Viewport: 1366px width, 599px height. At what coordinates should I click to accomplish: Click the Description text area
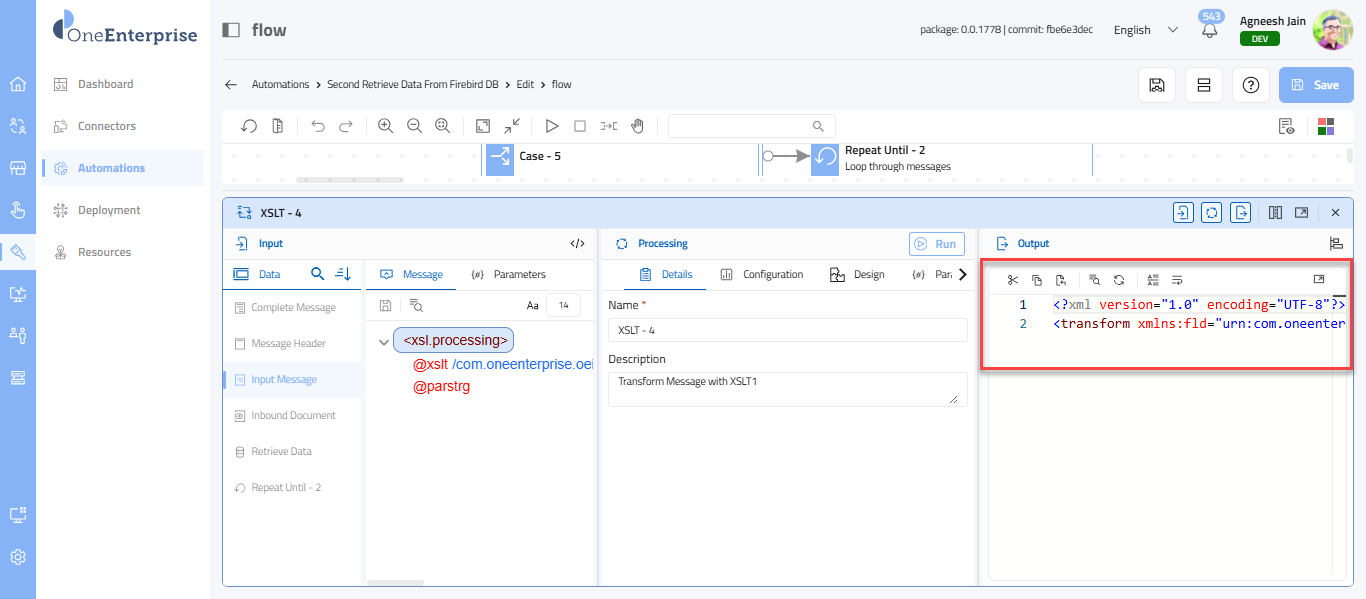pos(787,389)
